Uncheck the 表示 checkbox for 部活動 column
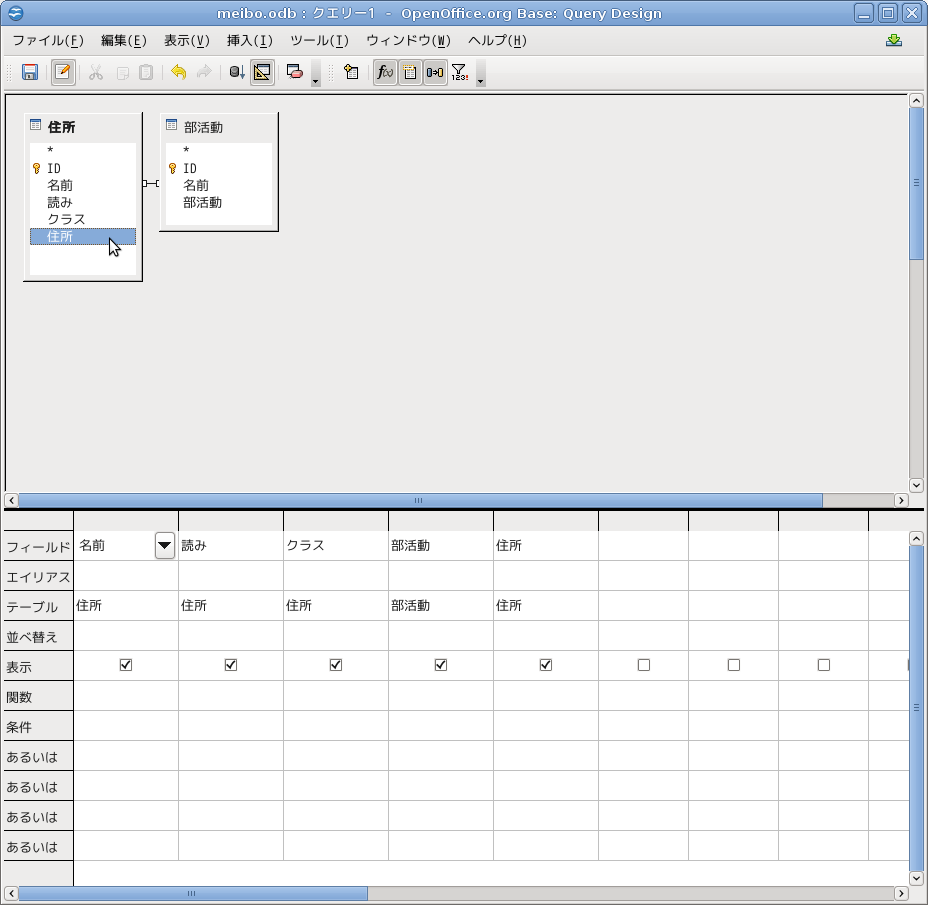 (x=441, y=665)
